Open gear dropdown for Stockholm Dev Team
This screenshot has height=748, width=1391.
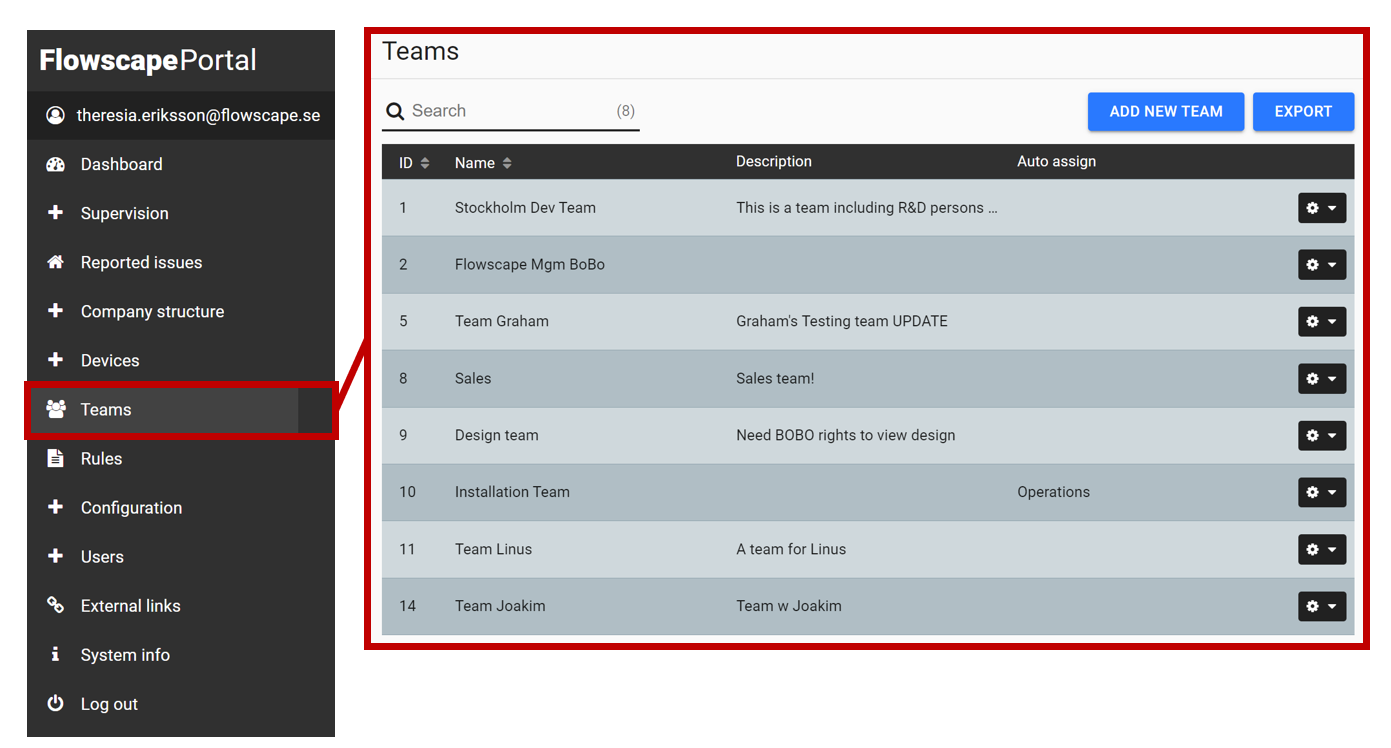click(1322, 208)
